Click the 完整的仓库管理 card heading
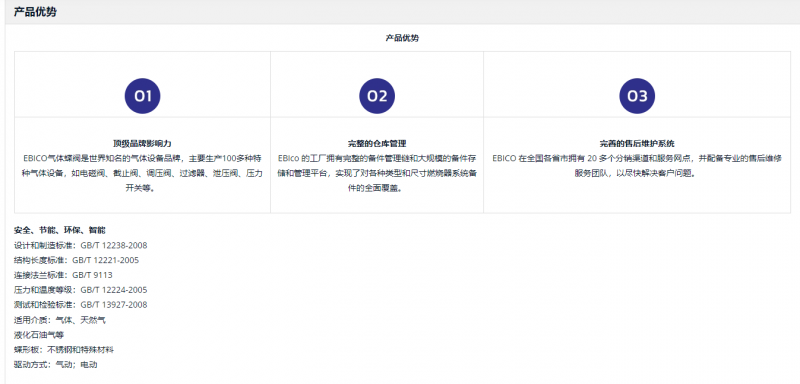The height and width of the screenshot is (384, 800). click(377, 143)
